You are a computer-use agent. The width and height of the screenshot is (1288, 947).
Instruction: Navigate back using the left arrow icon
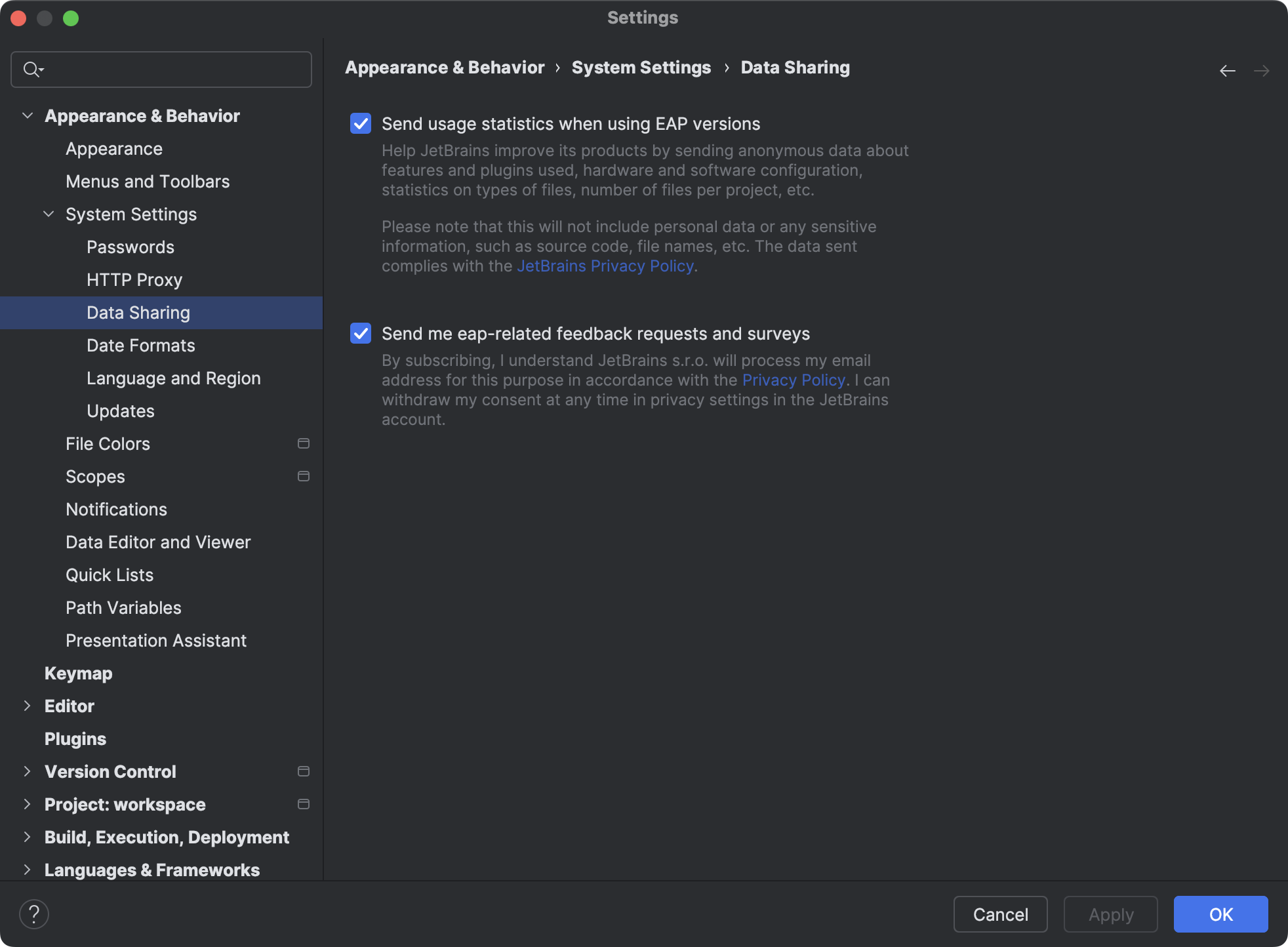pyautogui.click(x=1228, y=70)
